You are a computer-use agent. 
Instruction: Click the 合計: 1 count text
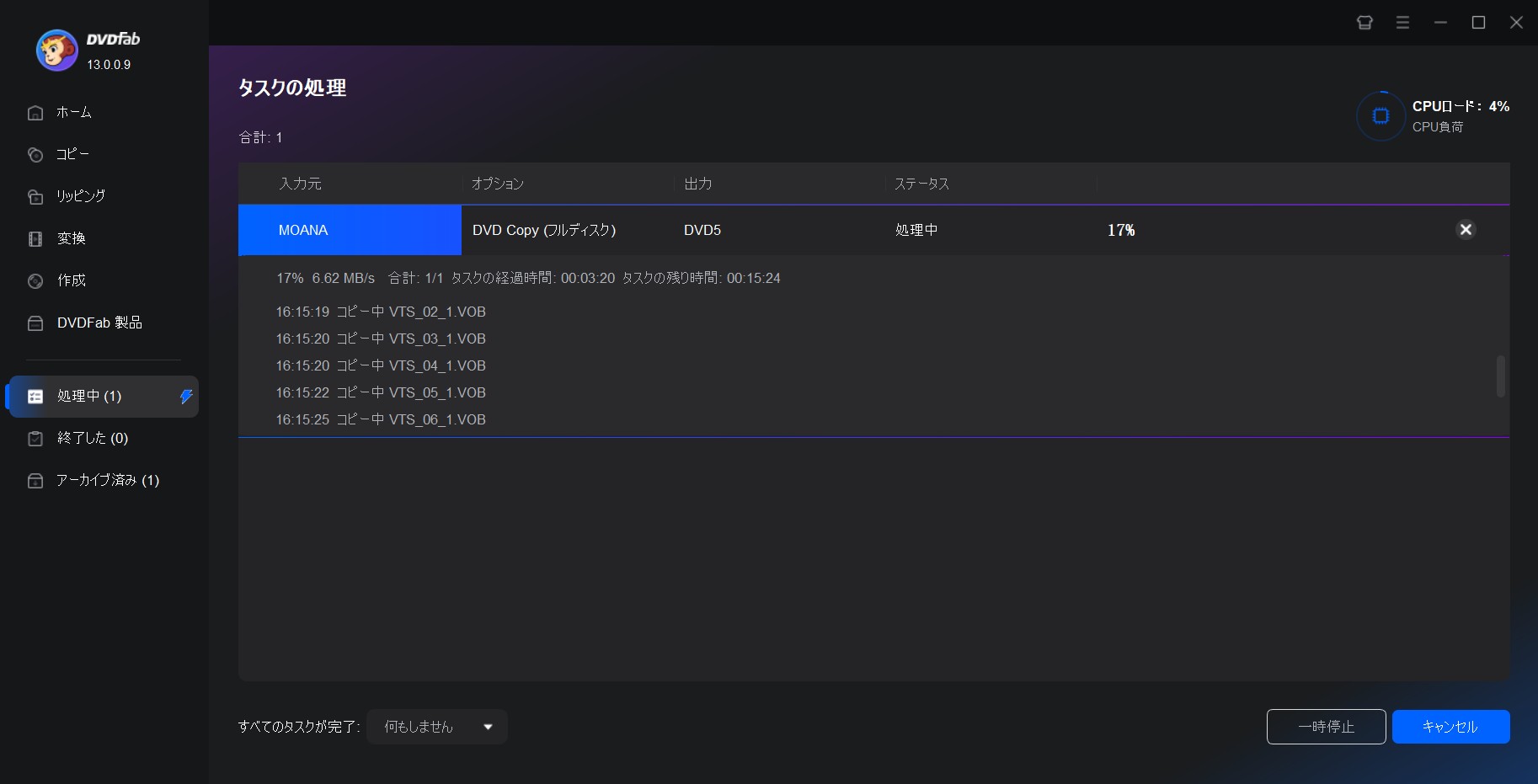click(260, 137)
